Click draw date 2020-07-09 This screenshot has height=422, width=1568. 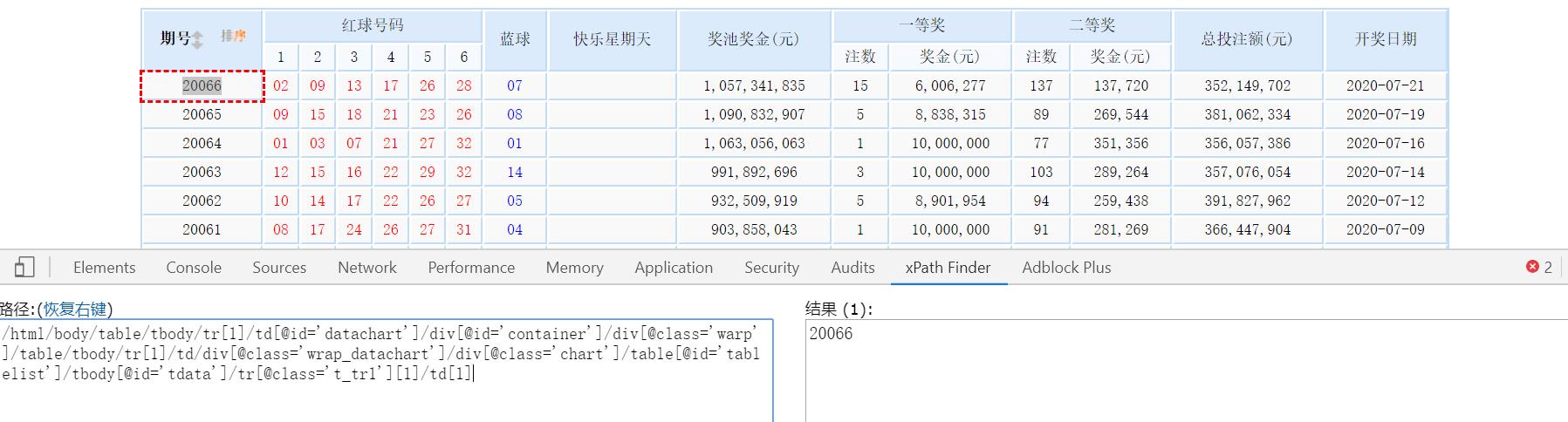[1386, 229]
